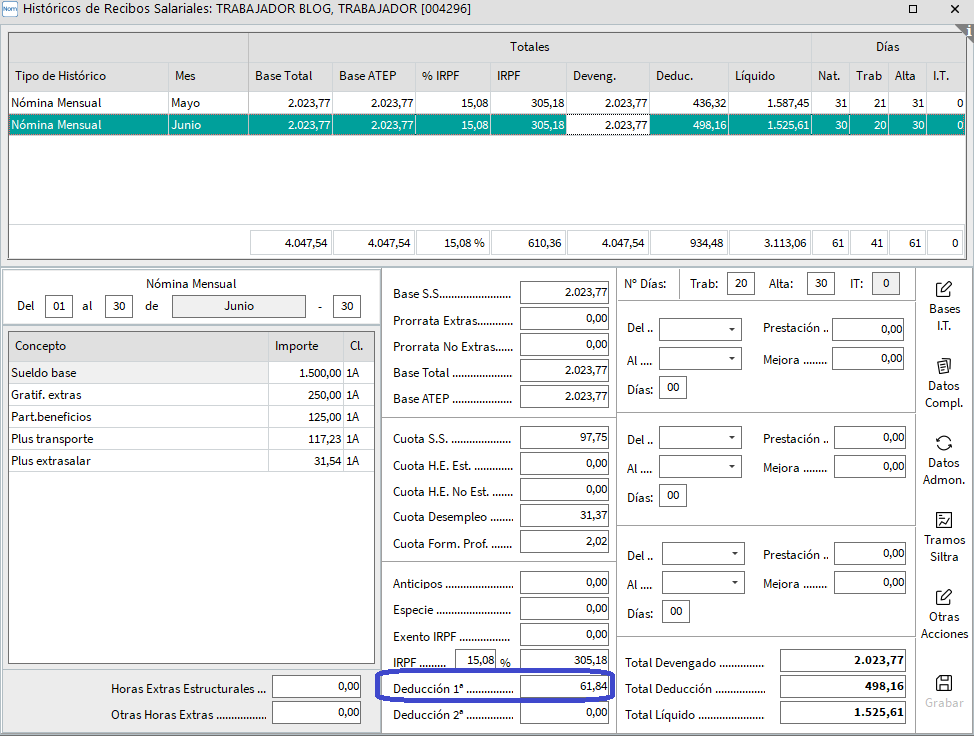This screenshot has width=974, height=737.
Task: Click the Otras Horas Extras field
Action: 317,713
